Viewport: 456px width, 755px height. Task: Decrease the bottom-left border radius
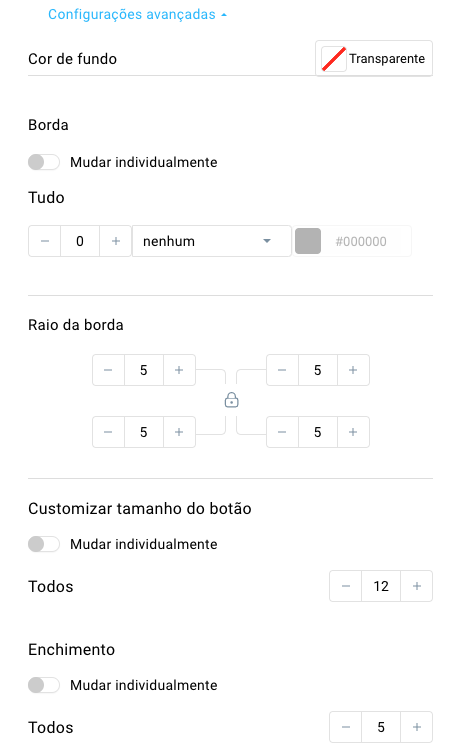tap(108, 432)
